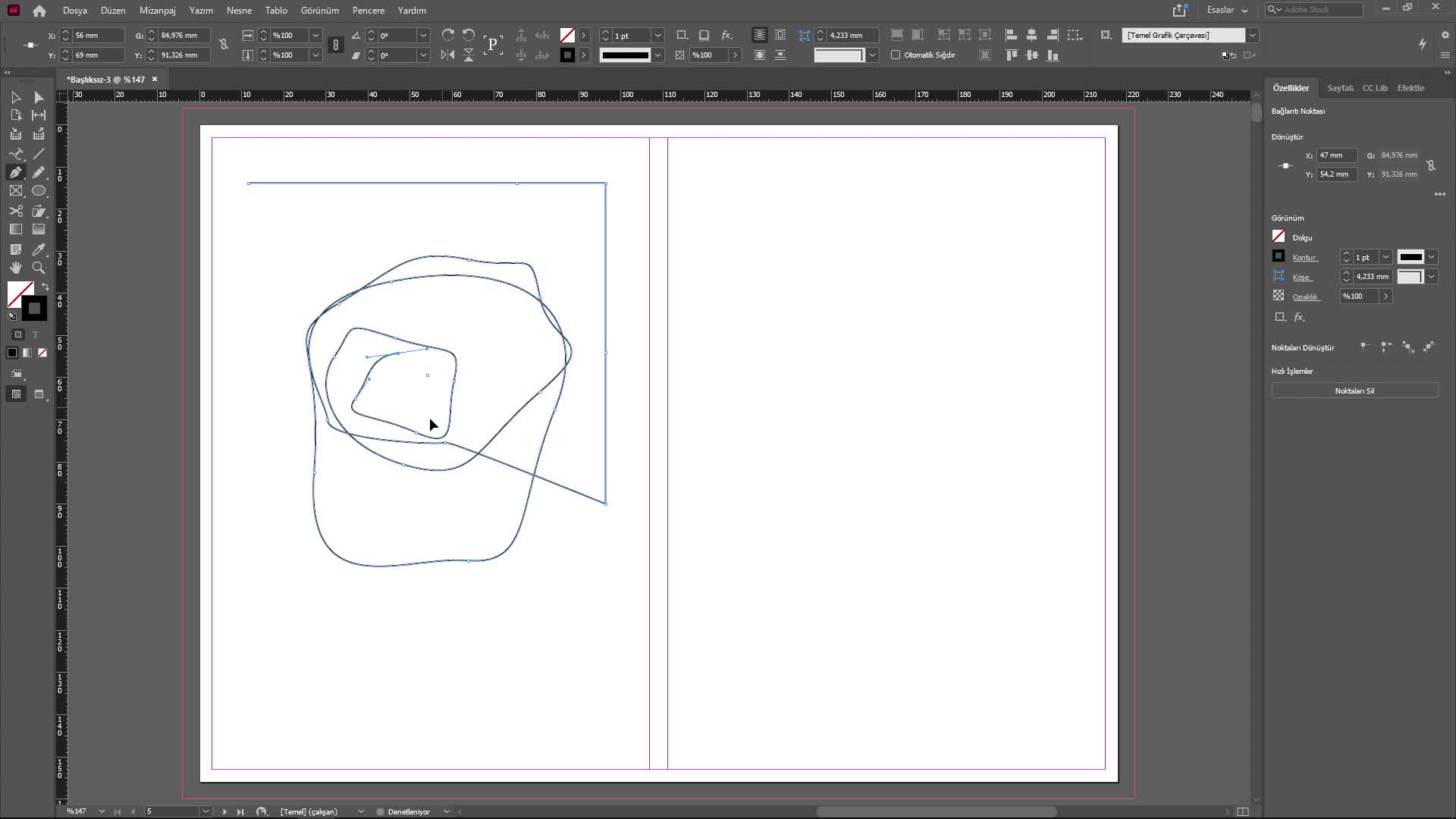Screen dimensions: 1456x819
Task: Open the Nesne menu
Action: tap(239, 11)
